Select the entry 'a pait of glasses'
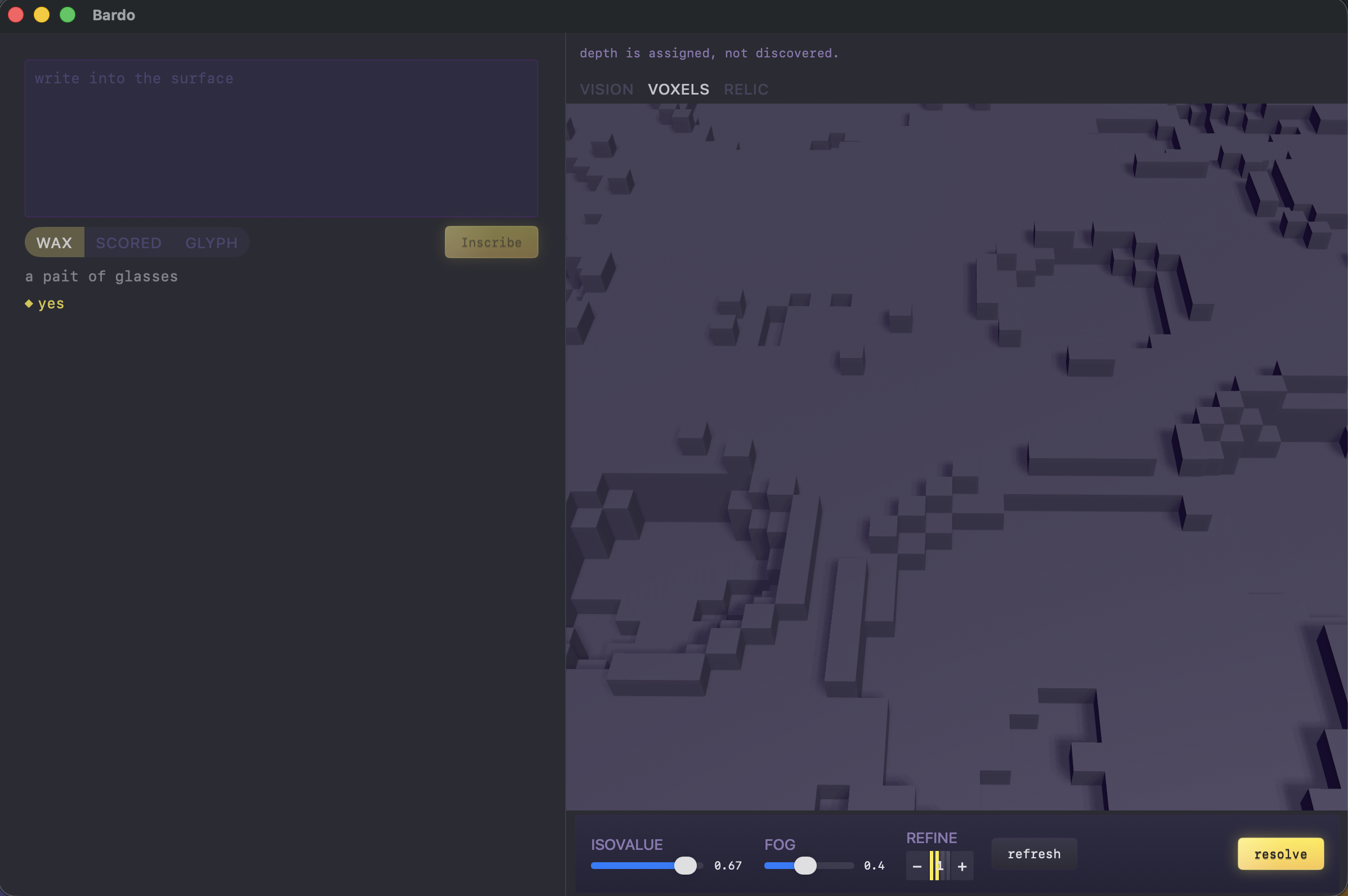 tap(101, 276)
